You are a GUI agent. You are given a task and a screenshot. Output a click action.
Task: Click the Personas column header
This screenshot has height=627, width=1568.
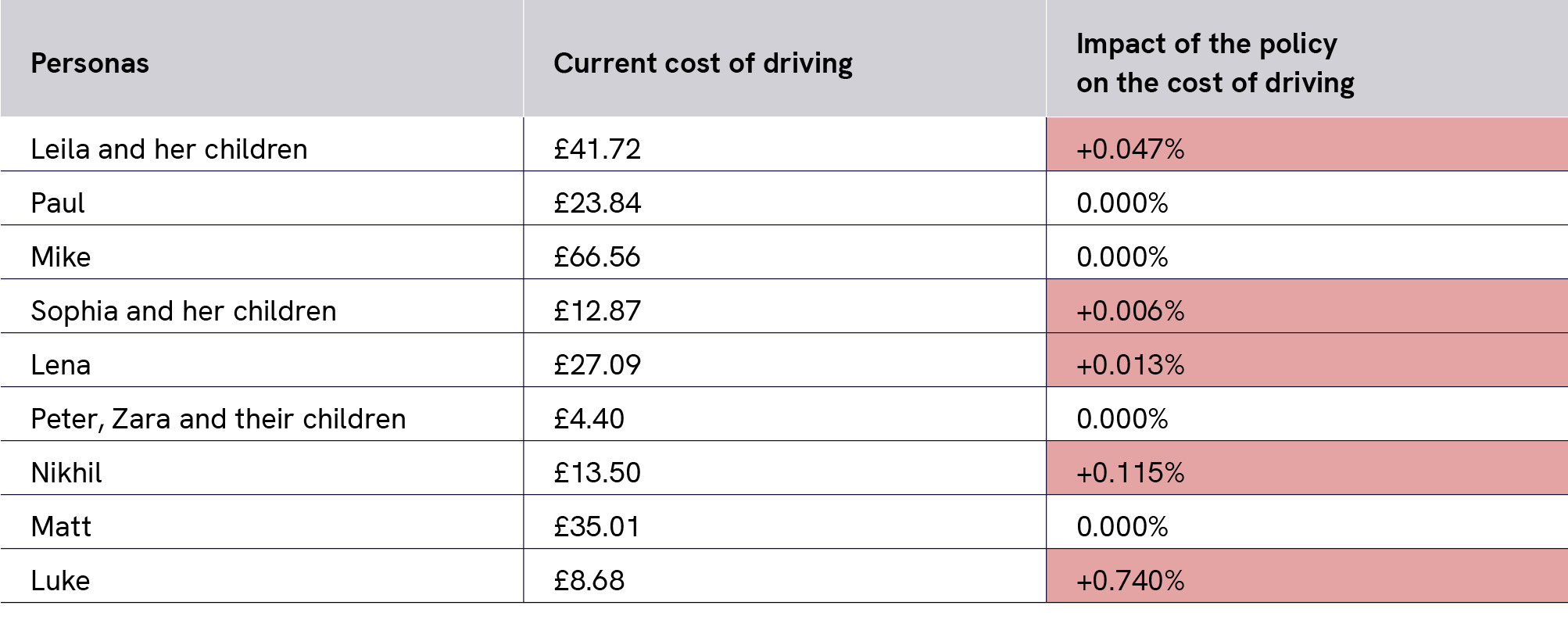(x=90, y=63)
